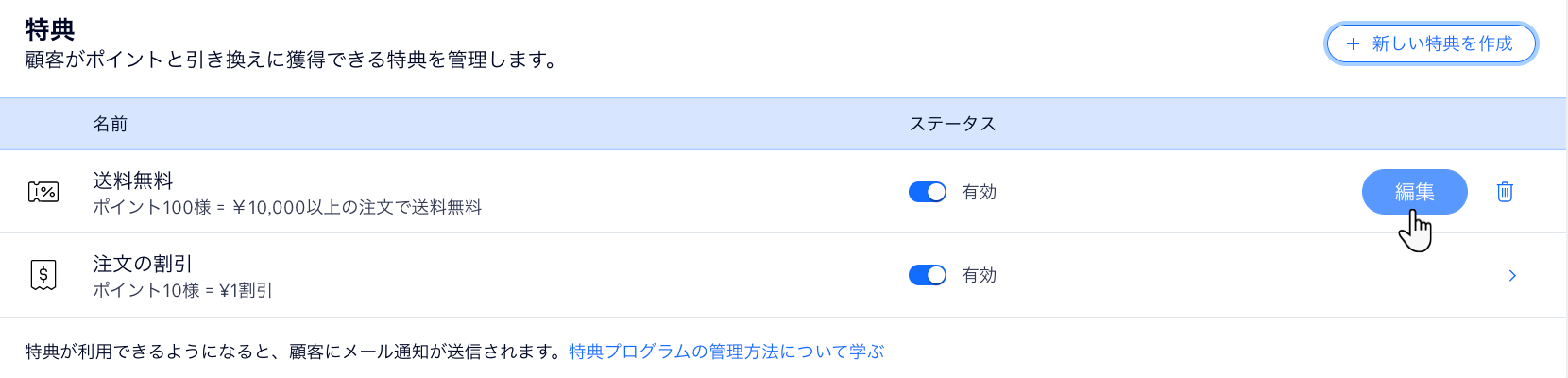Select the 注文の割引 reward title
Viewport: 1568px width, 378px height.
pyautogui.click(x=143, y=264)
